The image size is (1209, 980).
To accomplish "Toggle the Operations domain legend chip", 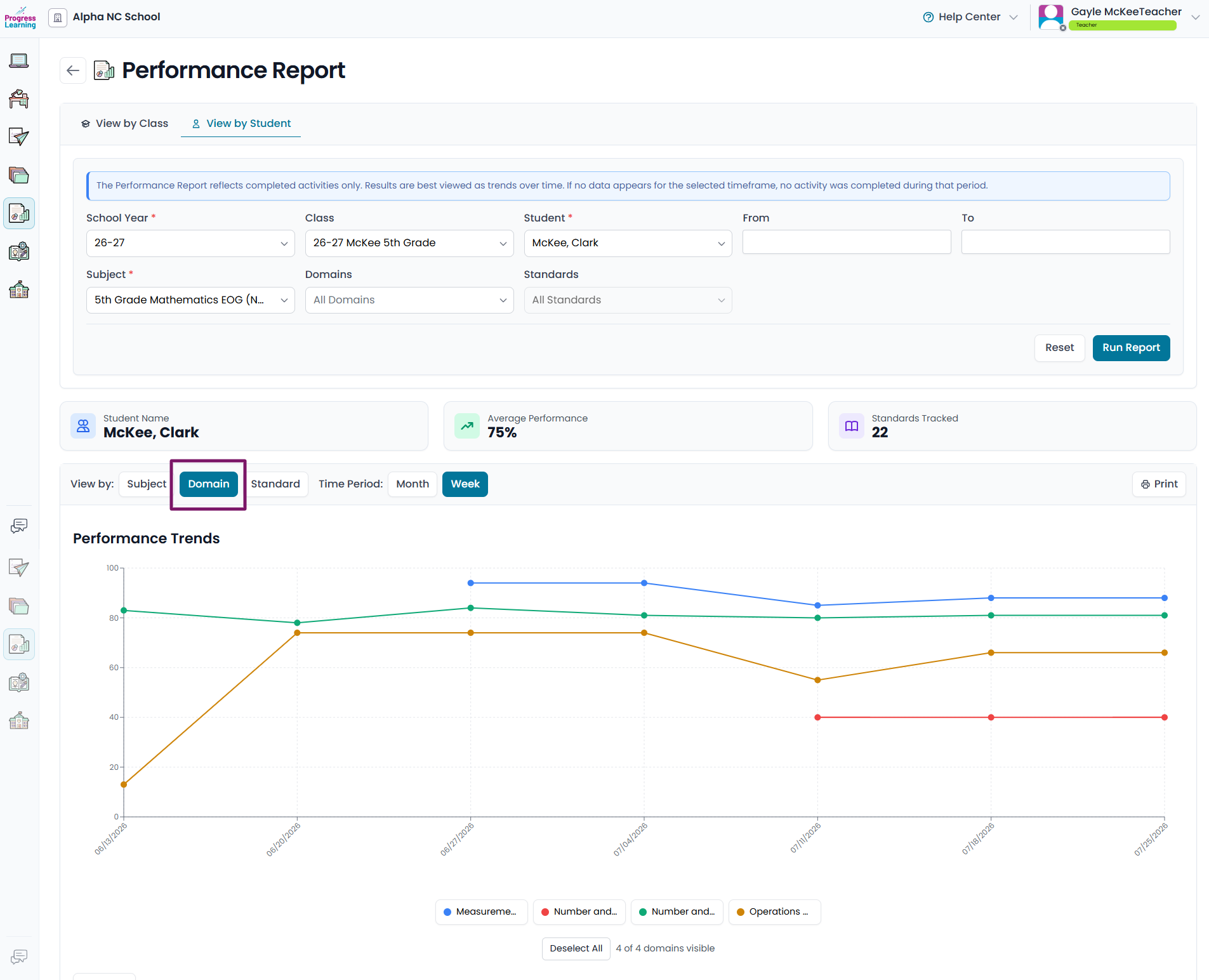I will click(x=774, y=912).
